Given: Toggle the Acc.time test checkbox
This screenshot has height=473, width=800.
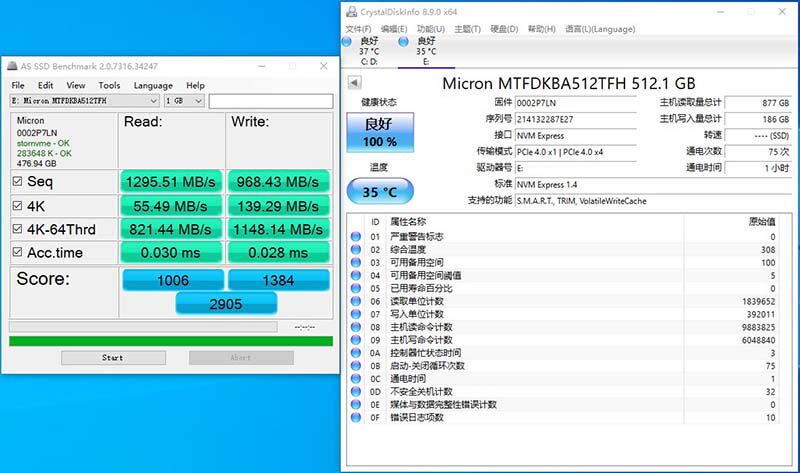Looking at the screenshot, I should pos(17,252).
